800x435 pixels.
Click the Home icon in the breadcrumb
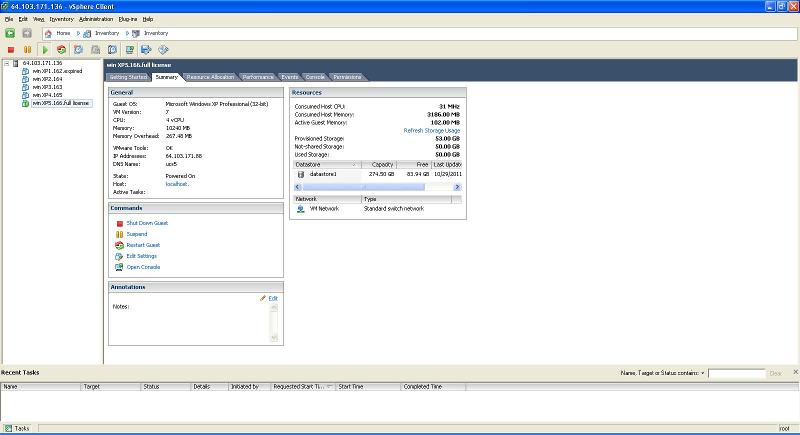point(48,33)
